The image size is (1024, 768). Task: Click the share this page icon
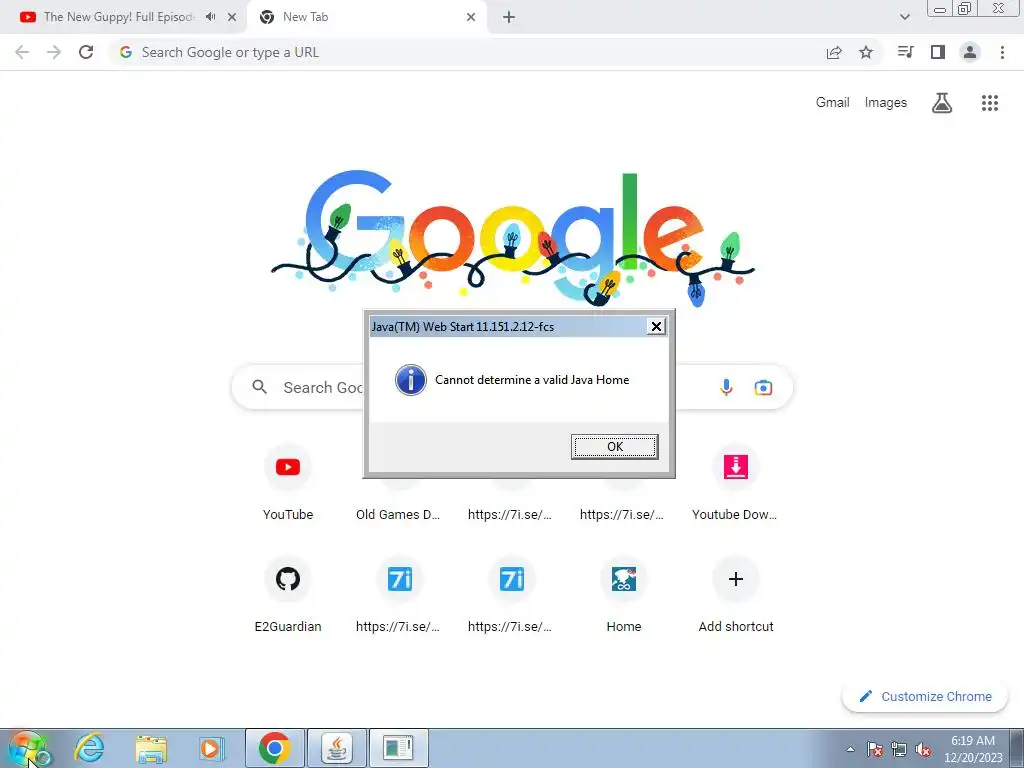pos(834,52)
